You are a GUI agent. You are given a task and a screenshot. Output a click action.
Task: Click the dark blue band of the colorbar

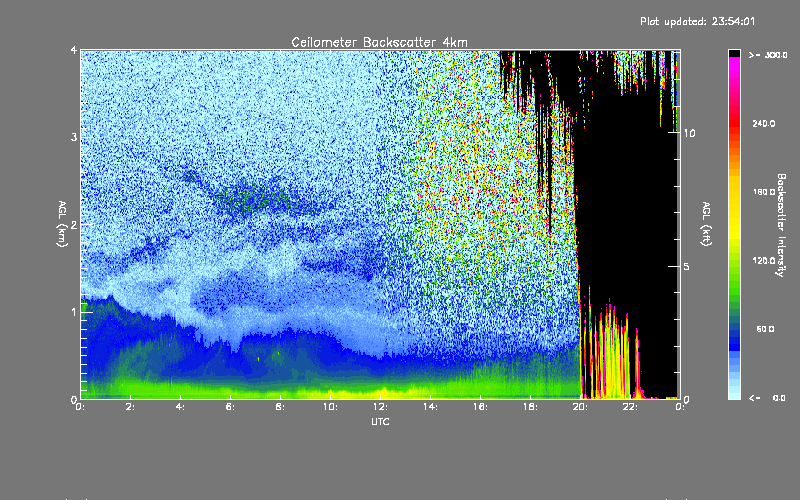[734, 339]
